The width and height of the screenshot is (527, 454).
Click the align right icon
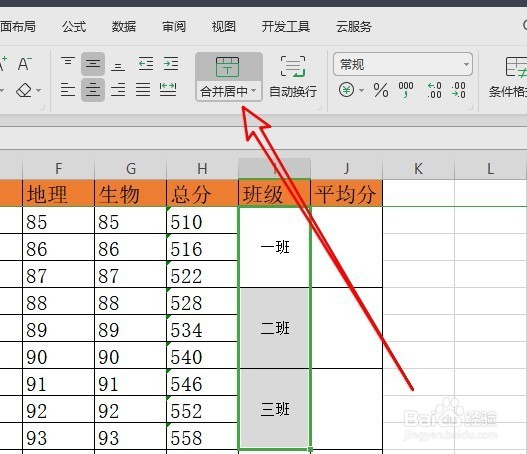click(x=118, y=90)
